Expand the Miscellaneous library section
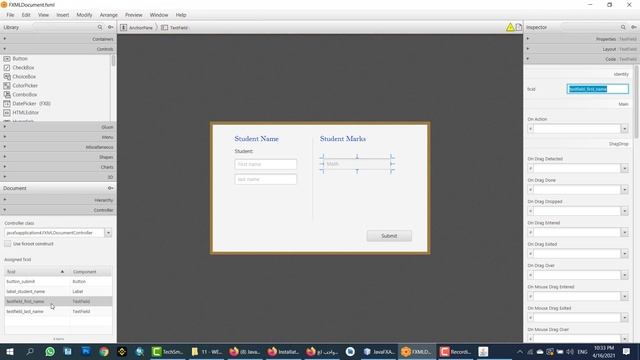This screenshot has height=360, width=640. (x=58, y=147)
